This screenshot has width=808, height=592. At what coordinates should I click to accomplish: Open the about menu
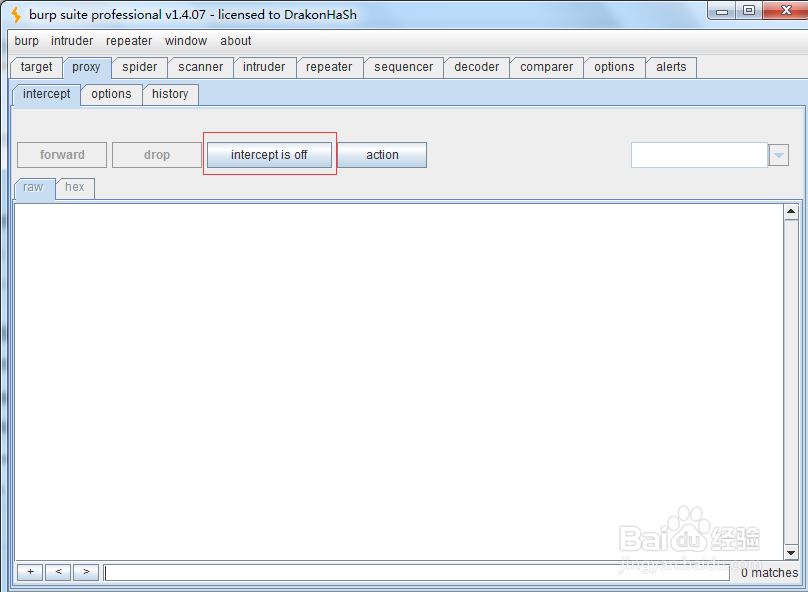pyautogui.click(x=235, y=41)
